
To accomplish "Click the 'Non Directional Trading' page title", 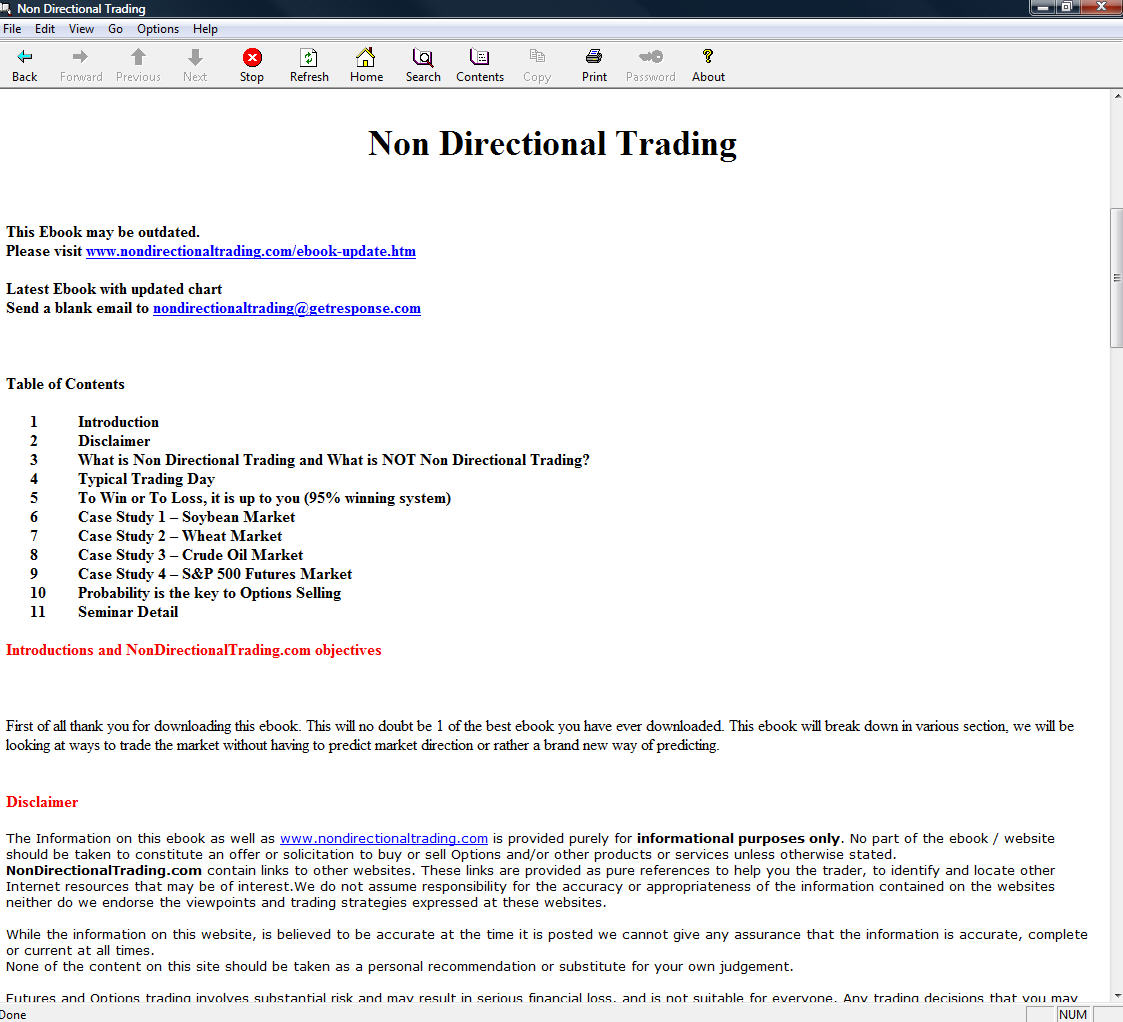I will [x=552, y=144].
